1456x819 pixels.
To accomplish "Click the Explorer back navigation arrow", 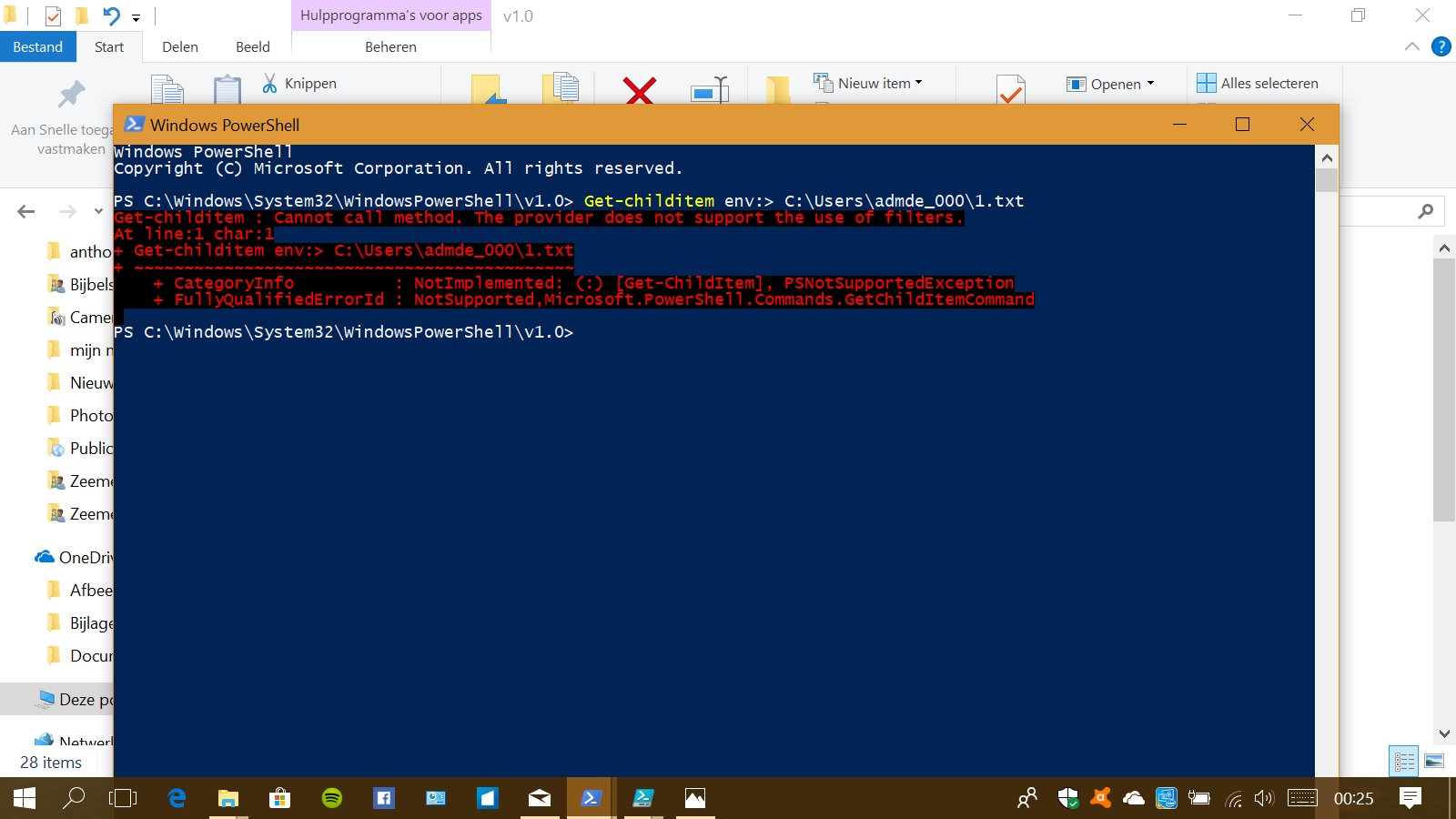I will pyautogui.click(x=26, y=211).
